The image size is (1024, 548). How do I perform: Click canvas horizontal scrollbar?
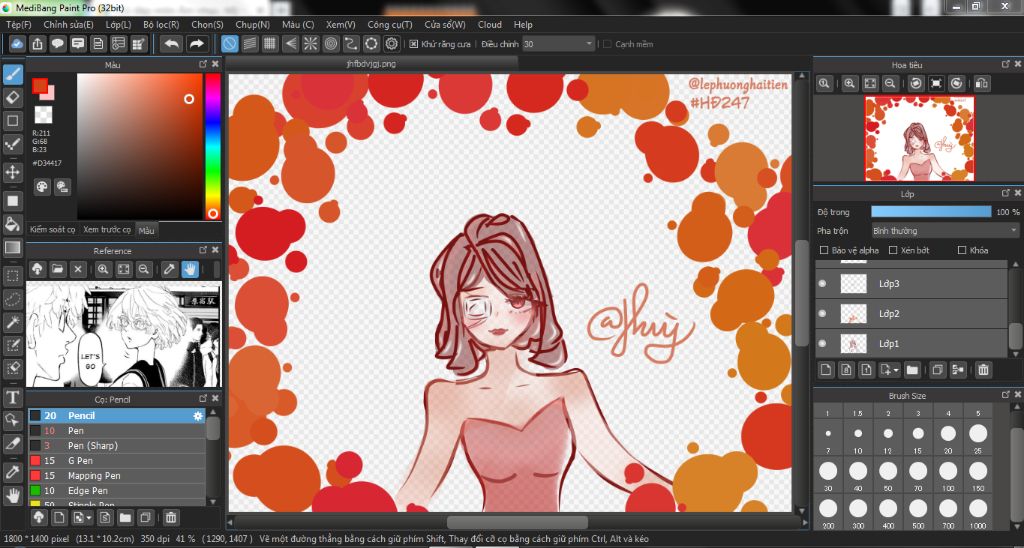pos(517,523)
